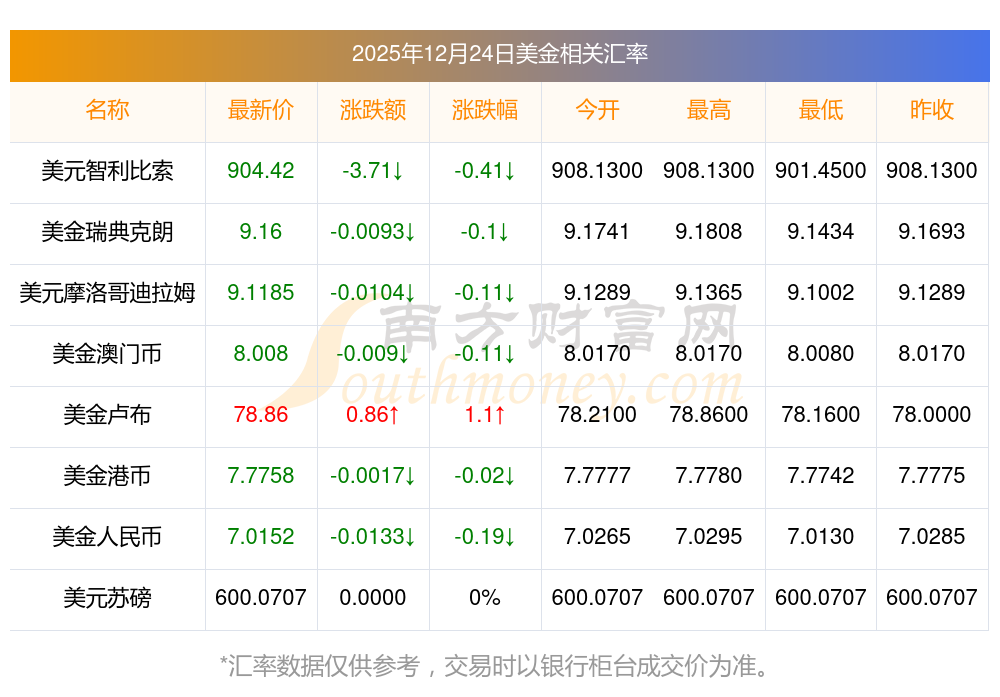Click the 名称 column header

click(x=107, y=110)
